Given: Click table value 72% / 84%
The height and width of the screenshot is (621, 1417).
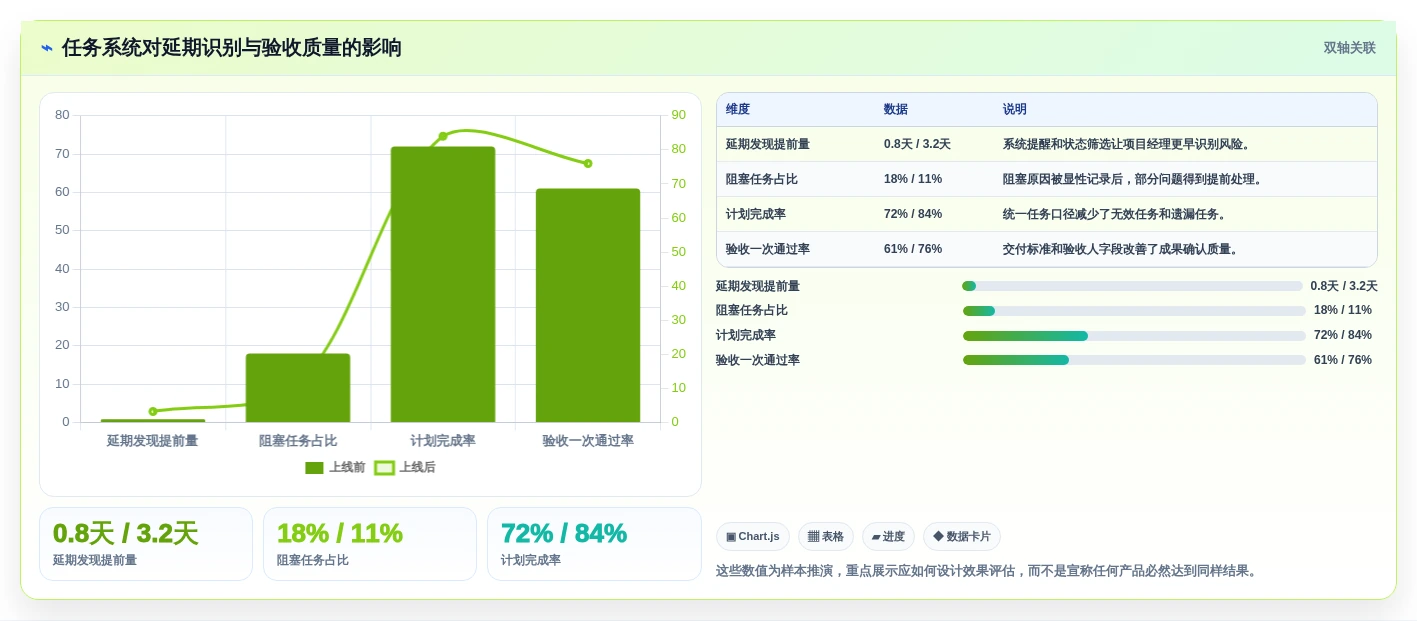Looking at the screenshot, I should [x=913, y=215].
